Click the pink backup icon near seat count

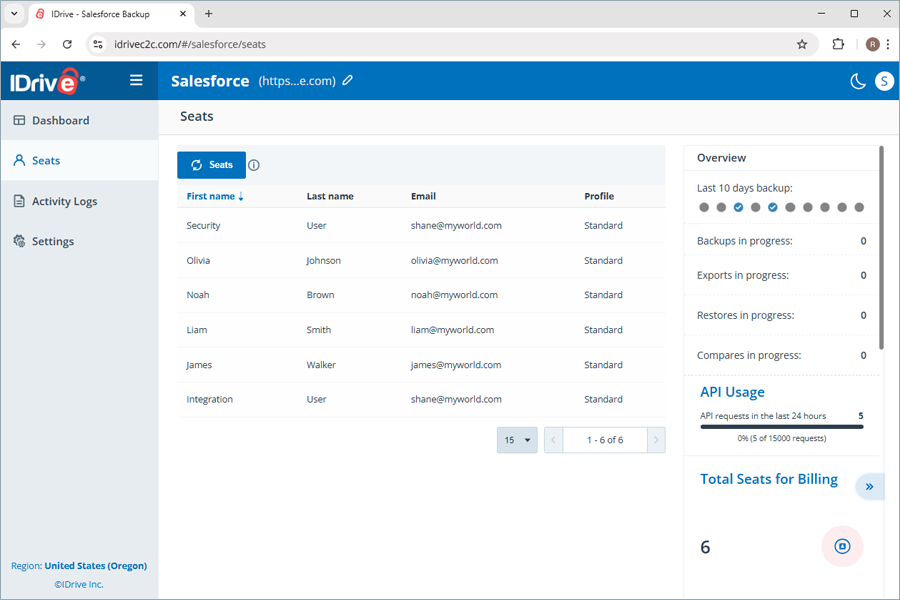tap(842, 546)
